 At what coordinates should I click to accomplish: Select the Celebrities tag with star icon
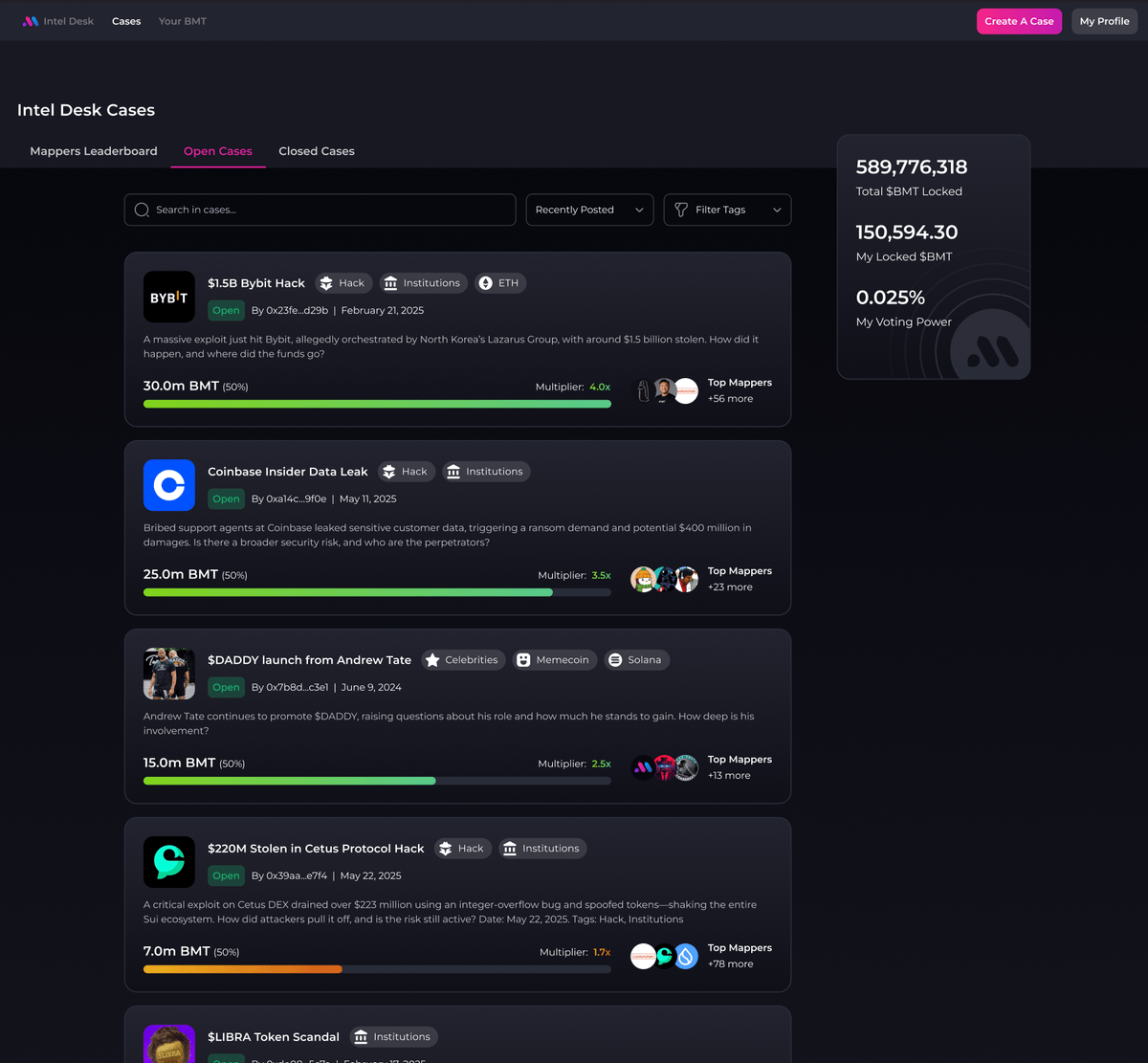coord(462,660)
